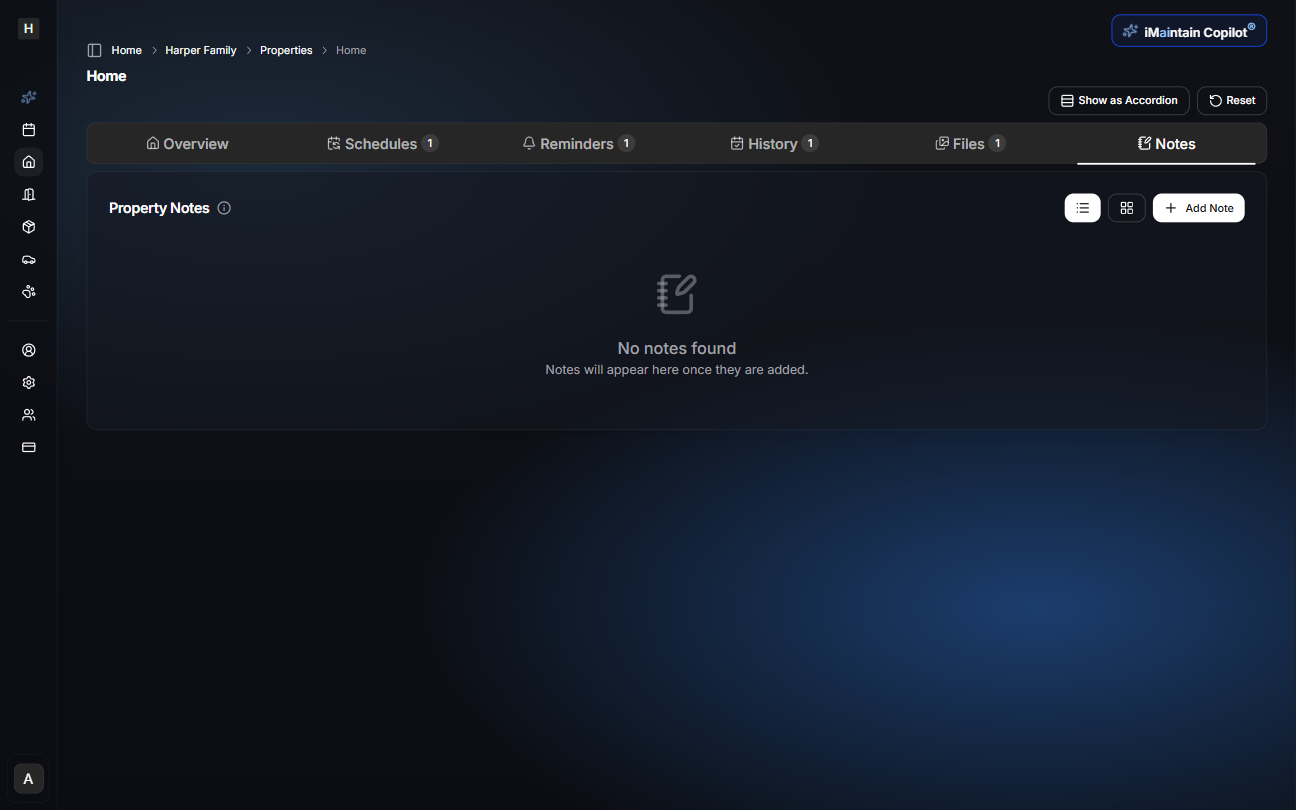
Task: Open the calendar icon in sidebar
Action: click(x=29, y=130)
